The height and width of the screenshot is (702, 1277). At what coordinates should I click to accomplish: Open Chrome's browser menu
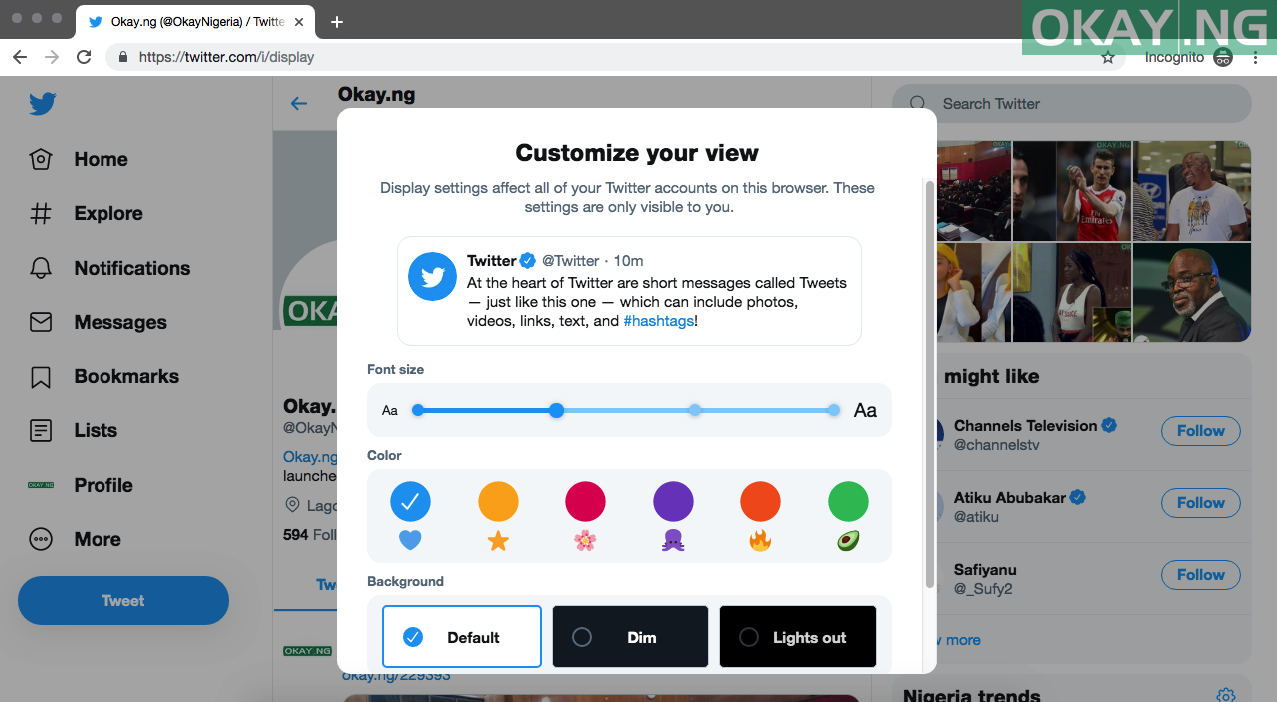pos(1255,57)
